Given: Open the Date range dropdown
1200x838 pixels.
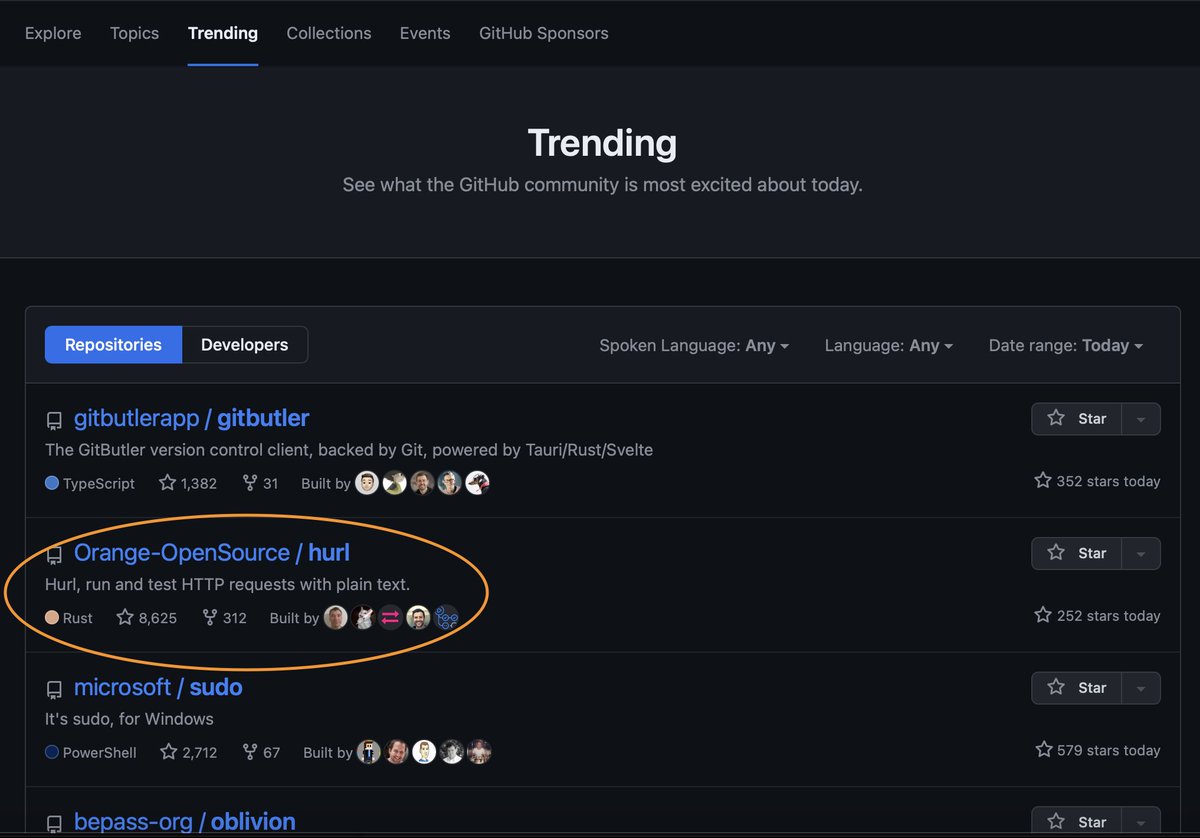Looking at the screenshot, I should pos(1065,345).
